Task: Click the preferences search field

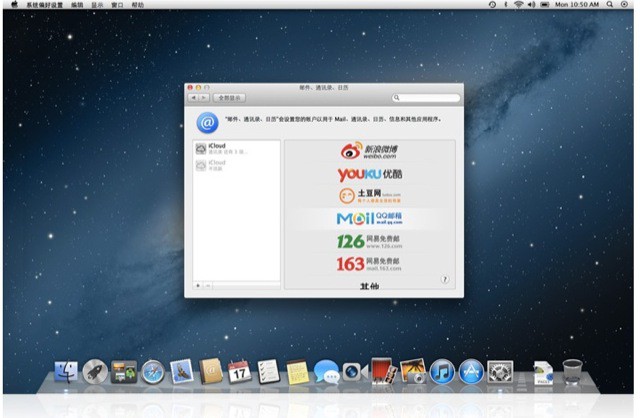Action: click(x=426, y=98)
